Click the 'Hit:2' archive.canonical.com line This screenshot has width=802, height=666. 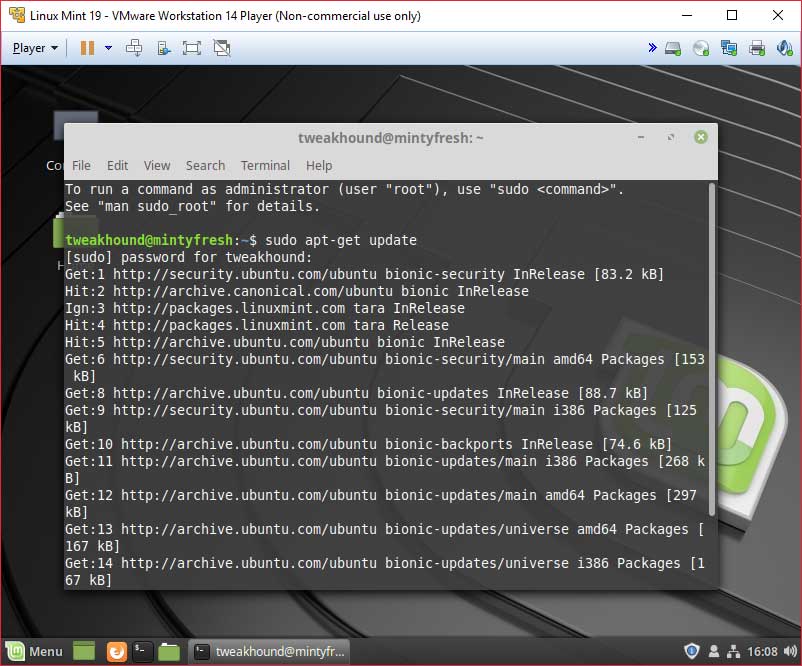[x=297, y=291]
